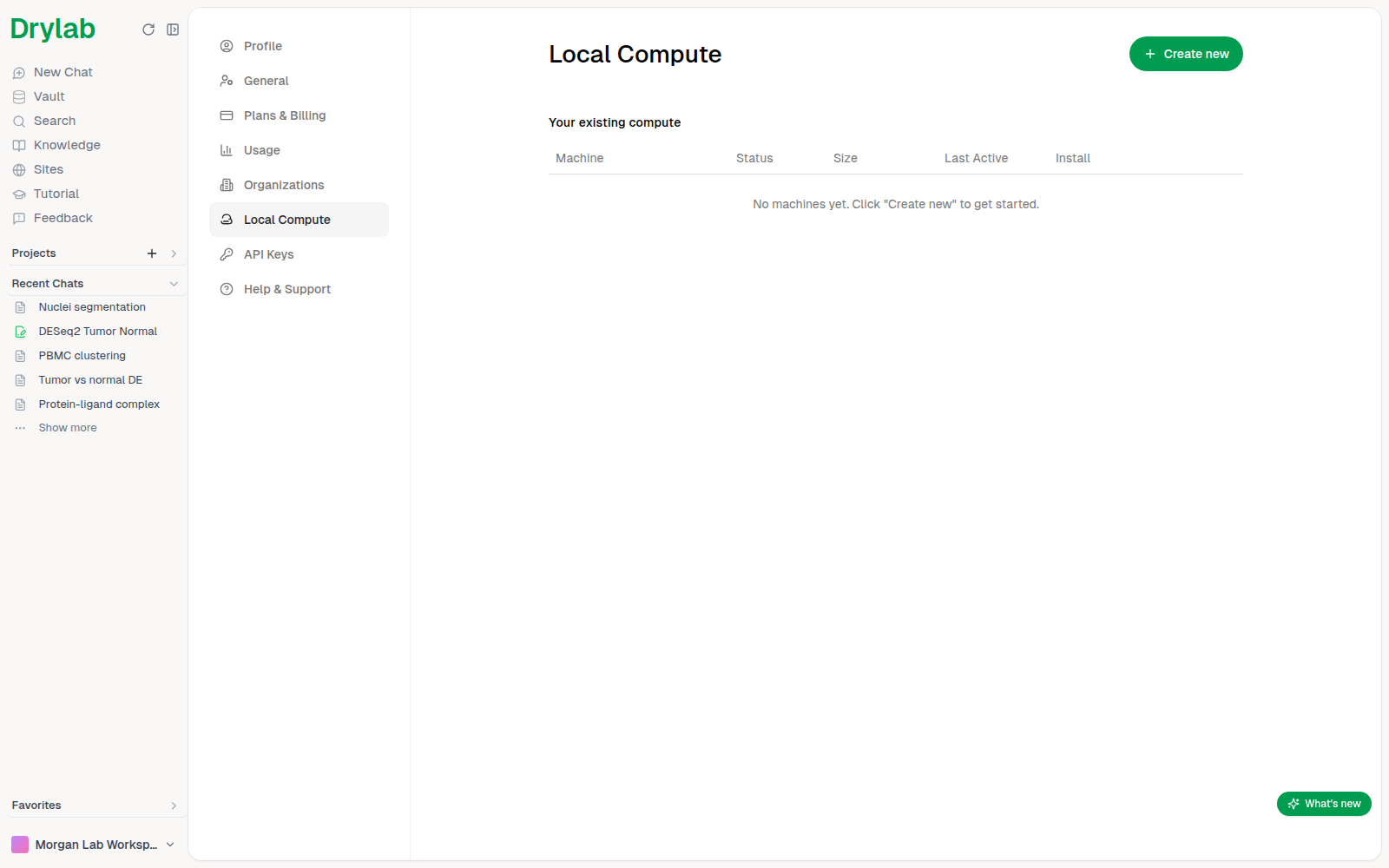Click the Morgan Lab workspace color avatar
This screenshot has height=868, width=1389.
20,845
